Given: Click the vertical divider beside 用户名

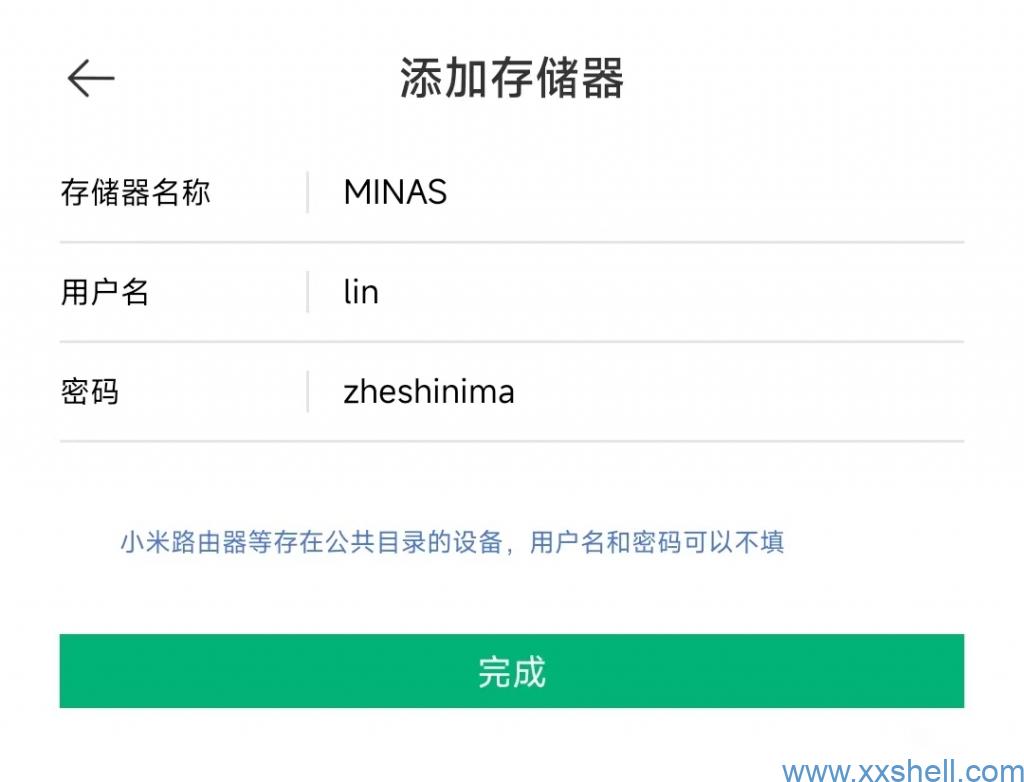Looking at the screenshot, I should point(307,292).
